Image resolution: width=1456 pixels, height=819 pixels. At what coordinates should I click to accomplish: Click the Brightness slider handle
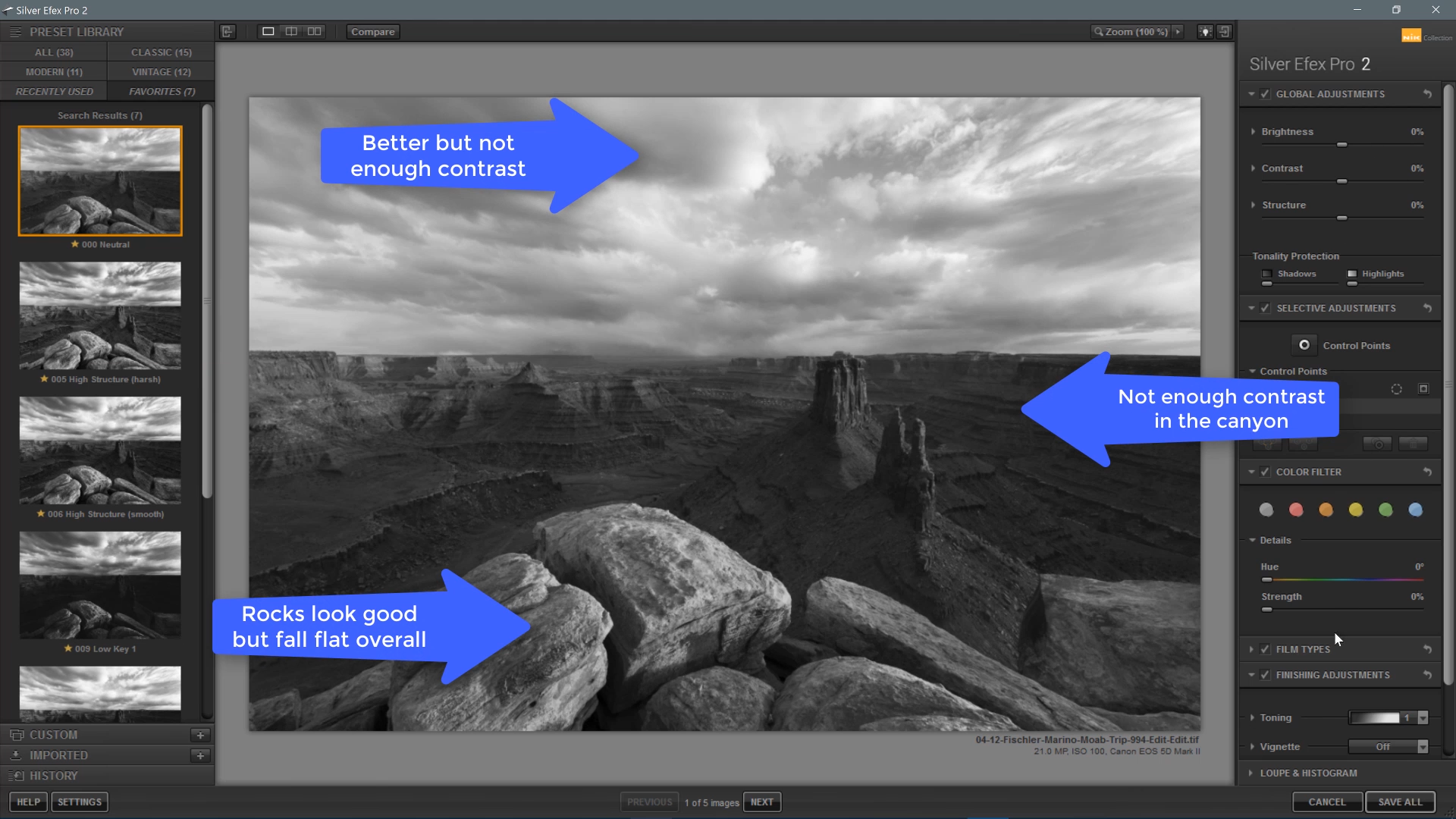[1341, 144]
